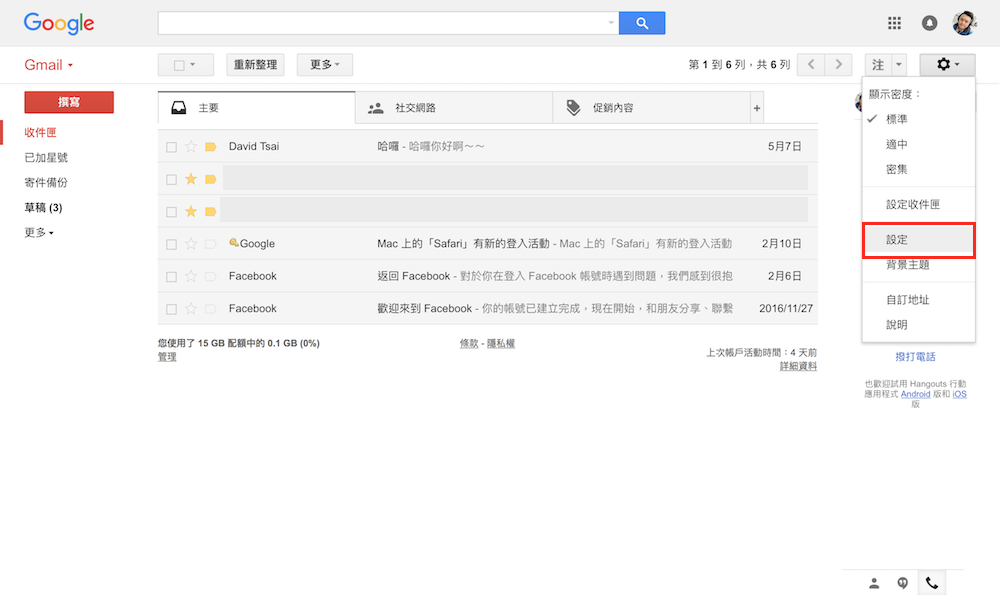Choose 設定 from the gear menu
The width and height of the screenshot is (1000, 595).
(897, 240)
